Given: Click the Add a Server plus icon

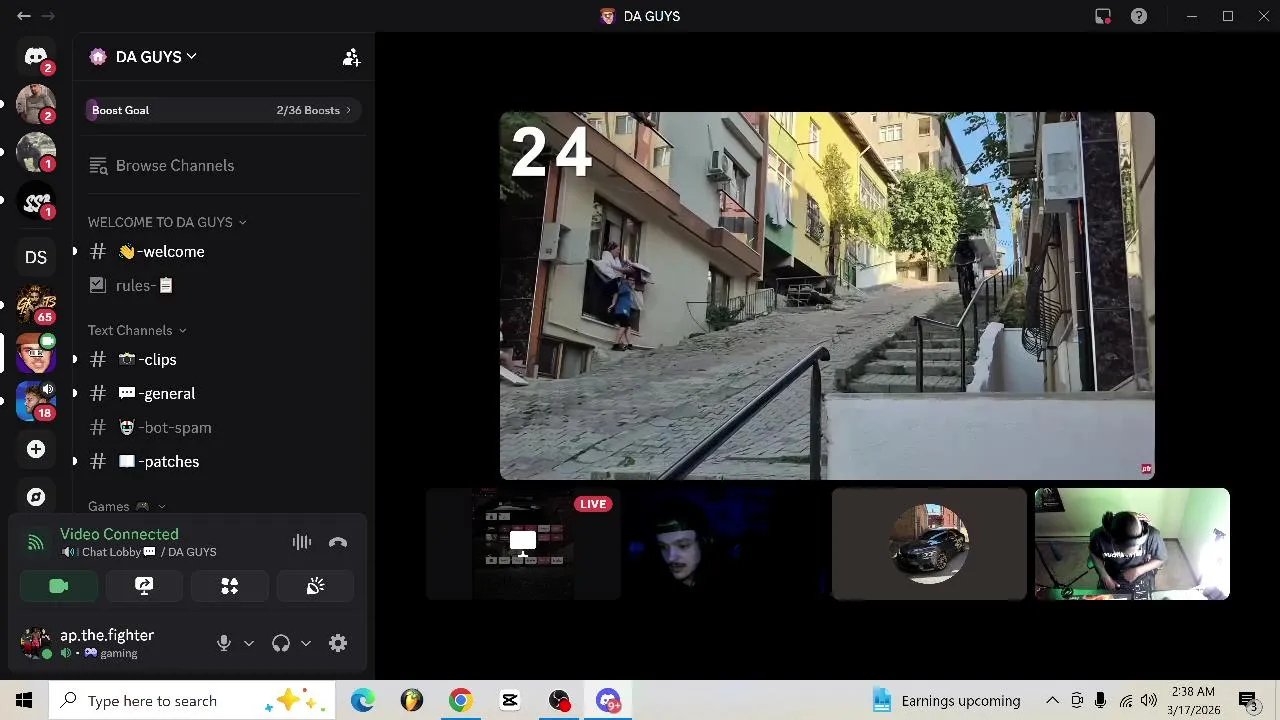Looking at the screenshot, I should (x=36, y=449).
